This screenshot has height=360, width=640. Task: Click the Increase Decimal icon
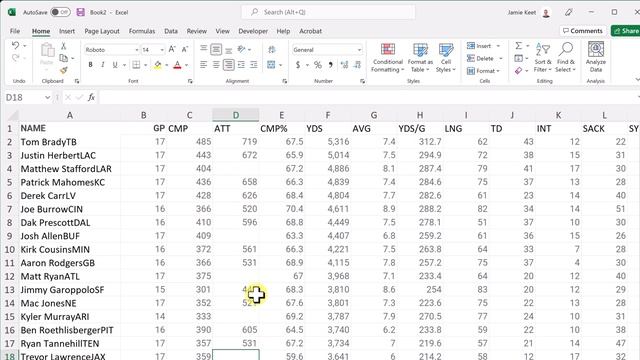pyautogui.click(x=344, y=64)
